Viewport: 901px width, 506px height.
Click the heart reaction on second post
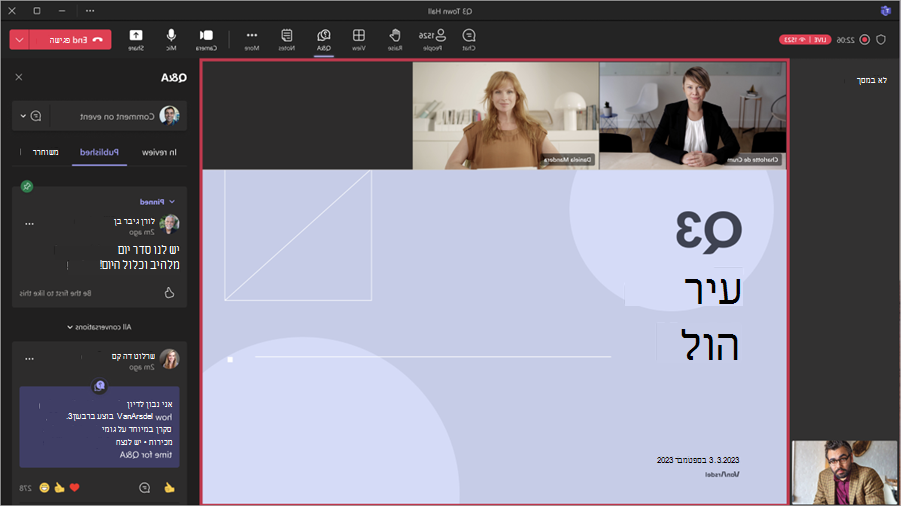pos(74,488)
